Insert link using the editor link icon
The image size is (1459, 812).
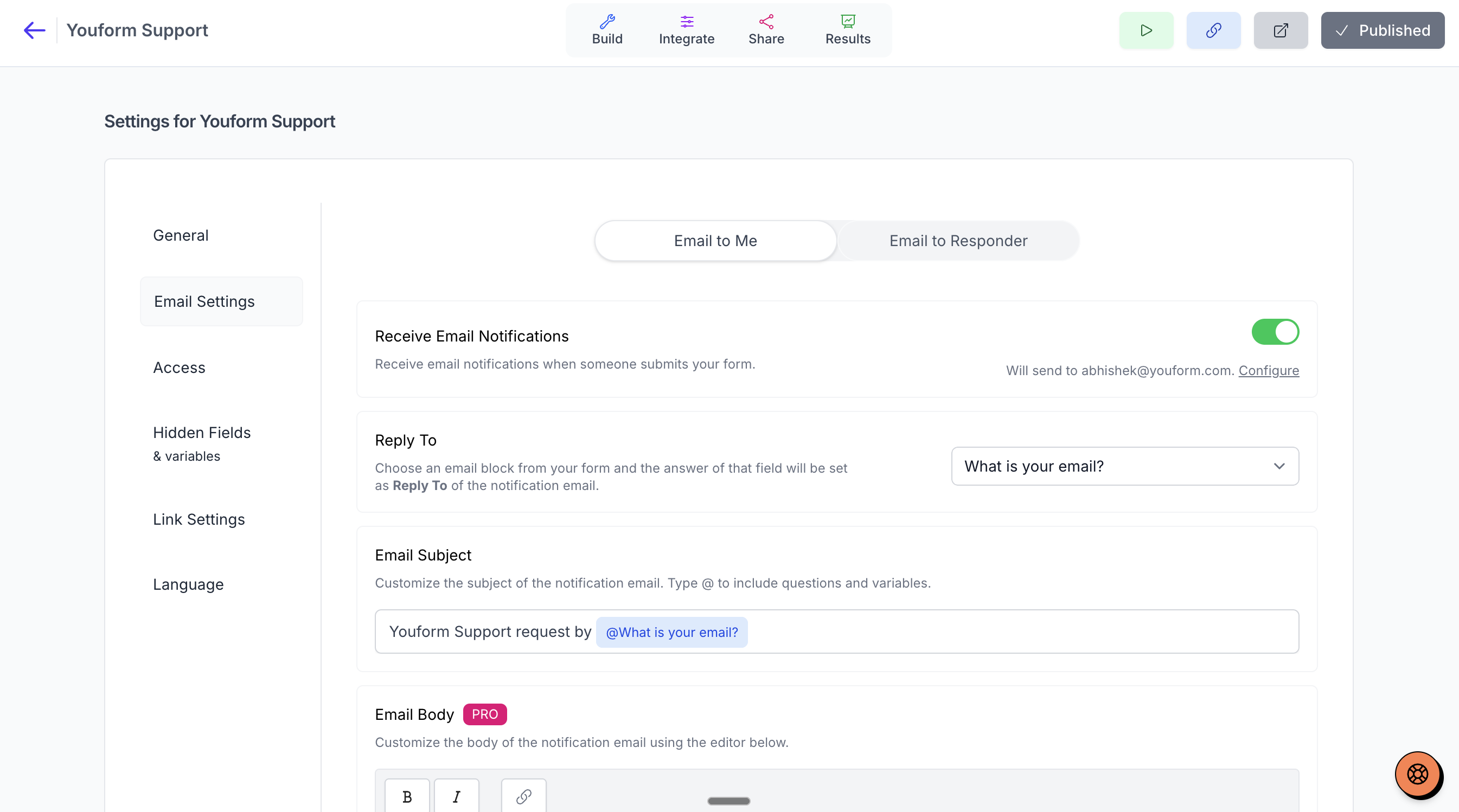[x=523, y=796]
